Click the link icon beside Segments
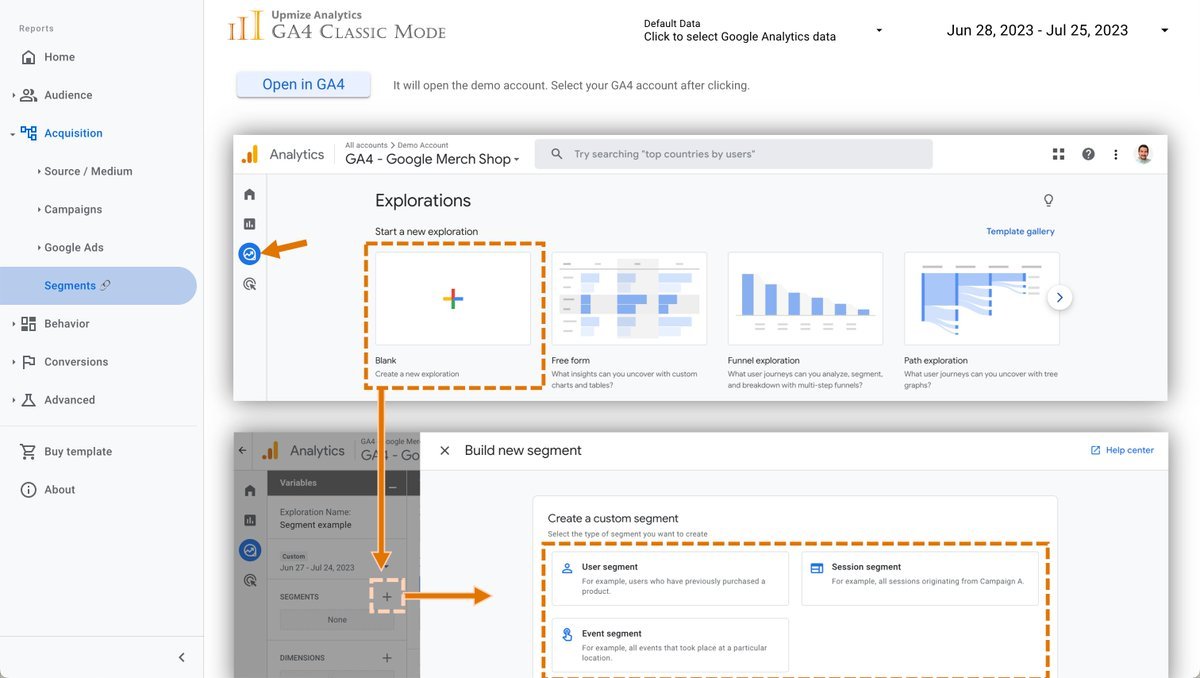 [106, 285]
